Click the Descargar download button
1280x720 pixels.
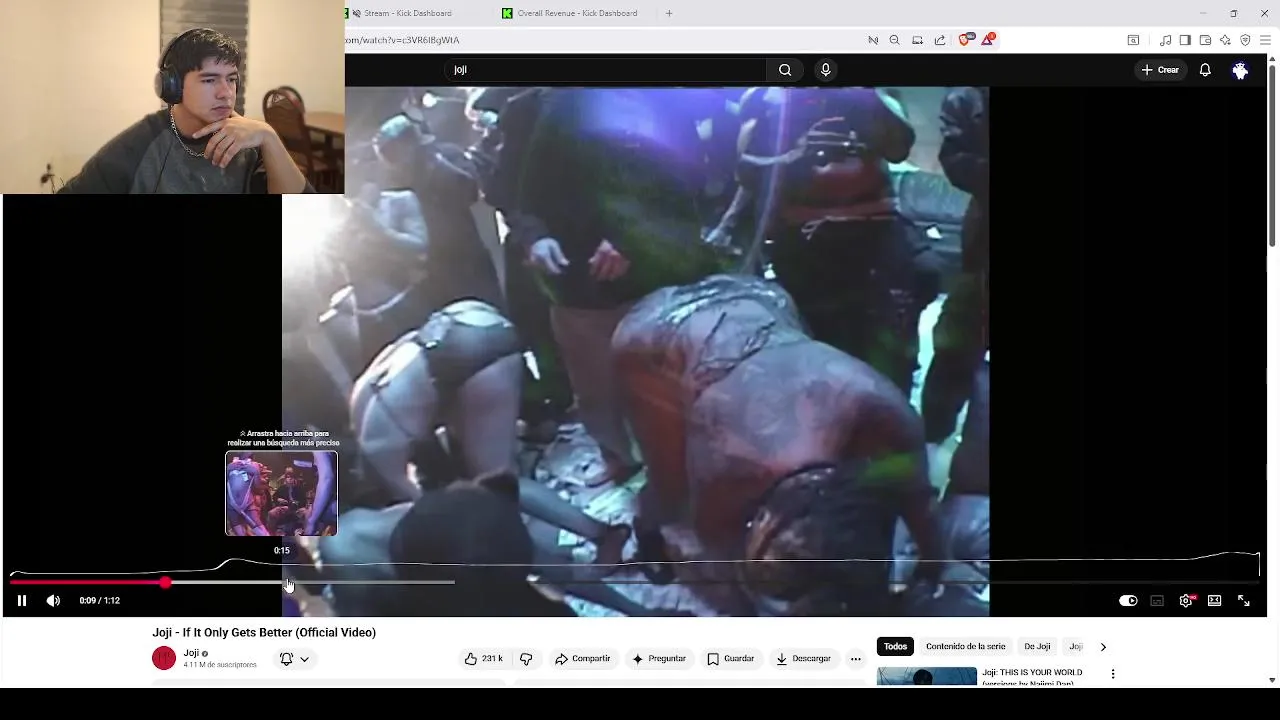click(804, 659)
